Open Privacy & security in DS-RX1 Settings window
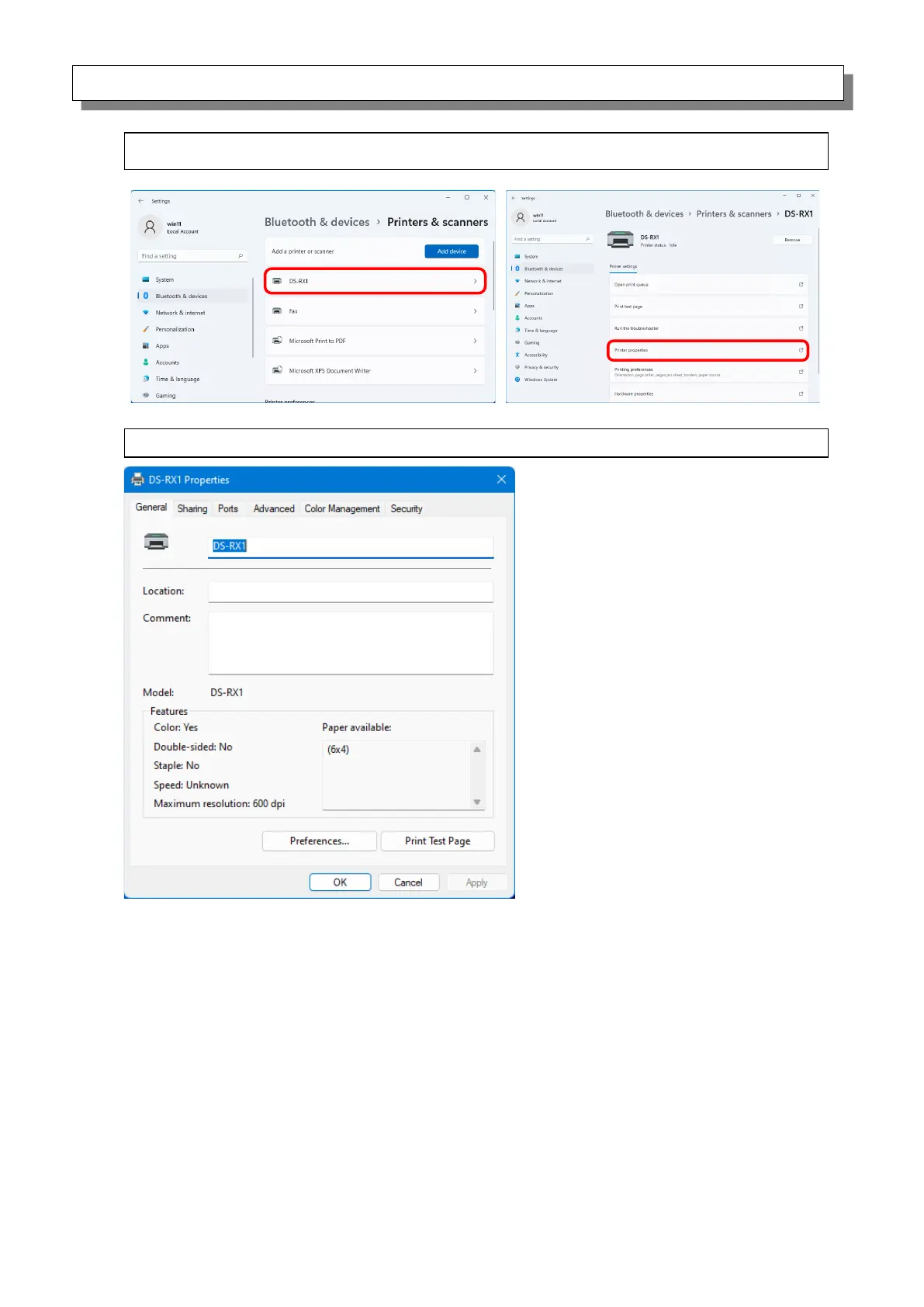This screenshot has height=1307, width=924. click(541, 367)
